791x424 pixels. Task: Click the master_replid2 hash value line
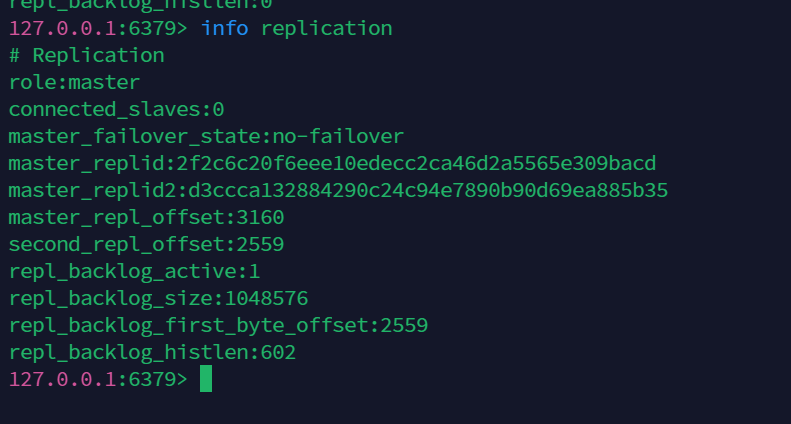[338, 190]
